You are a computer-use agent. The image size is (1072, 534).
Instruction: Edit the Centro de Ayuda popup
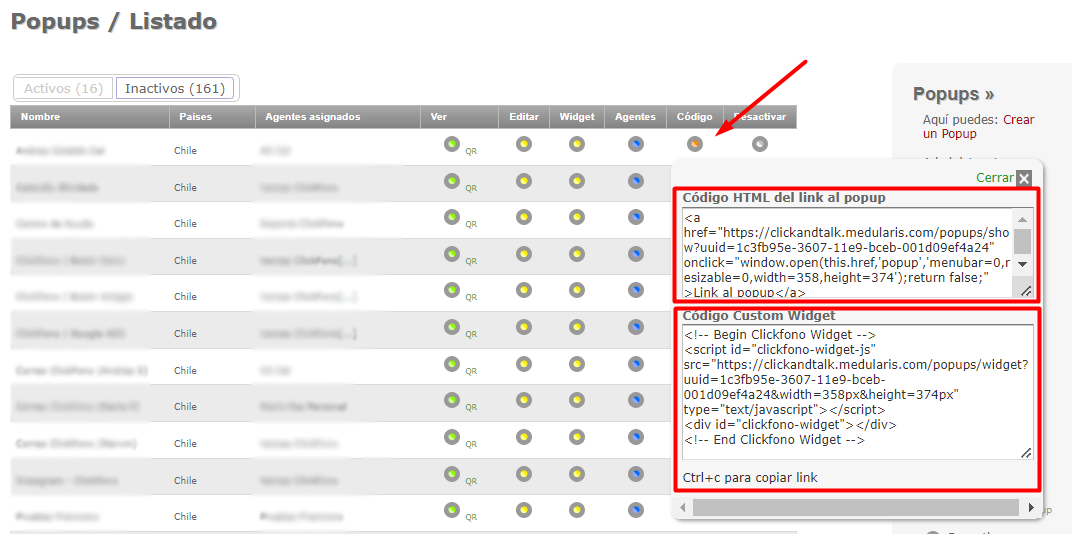524,217
